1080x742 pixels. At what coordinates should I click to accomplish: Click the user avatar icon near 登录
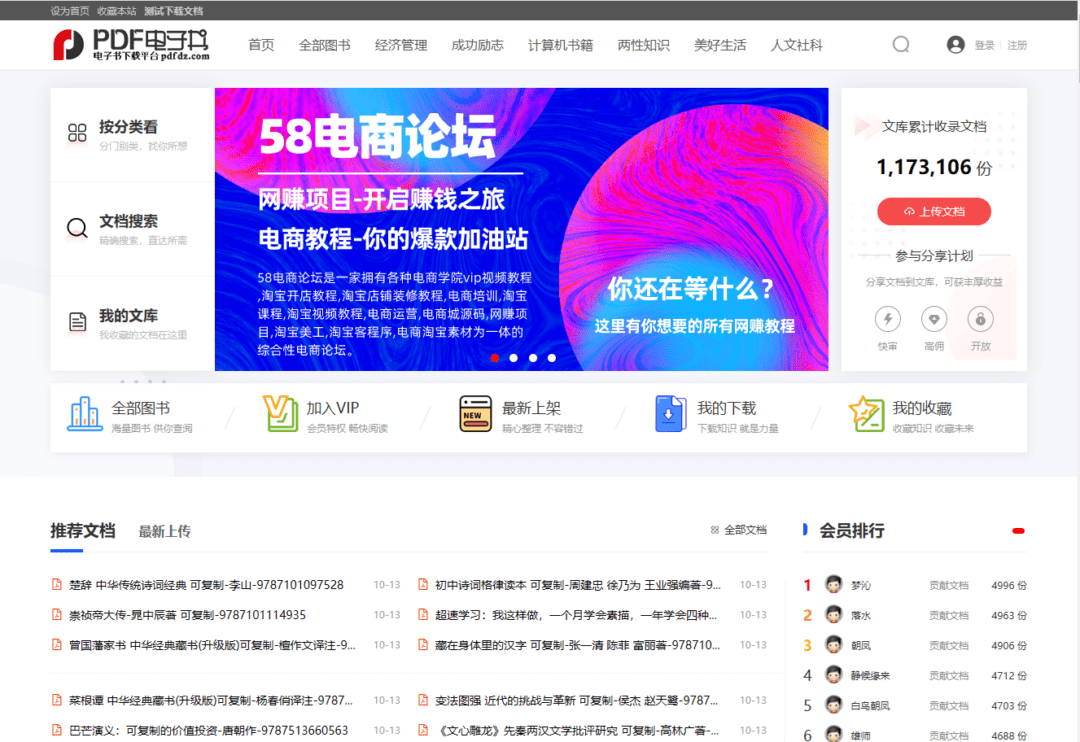[x=955, y=45]
